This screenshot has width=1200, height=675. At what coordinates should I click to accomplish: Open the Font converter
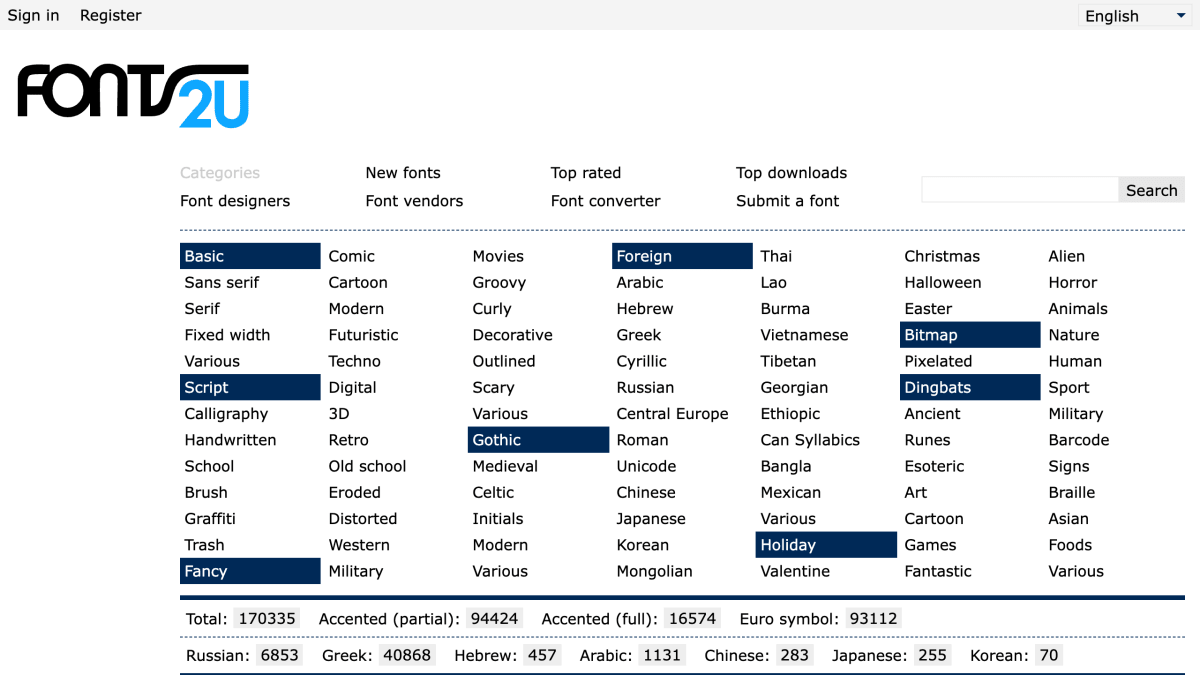(x=605, y=201)
